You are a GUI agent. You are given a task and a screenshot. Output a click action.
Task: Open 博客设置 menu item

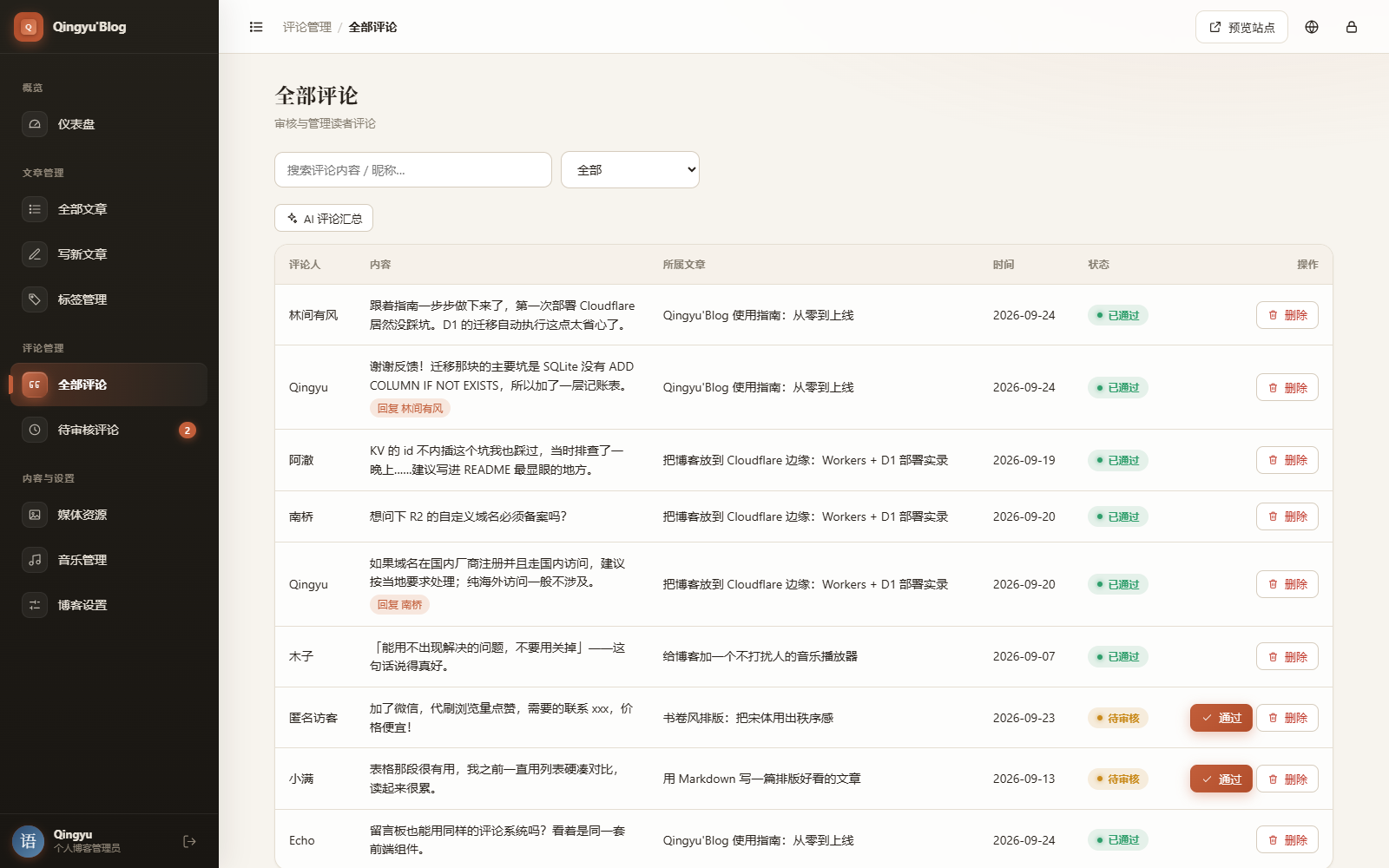[109, 605]
